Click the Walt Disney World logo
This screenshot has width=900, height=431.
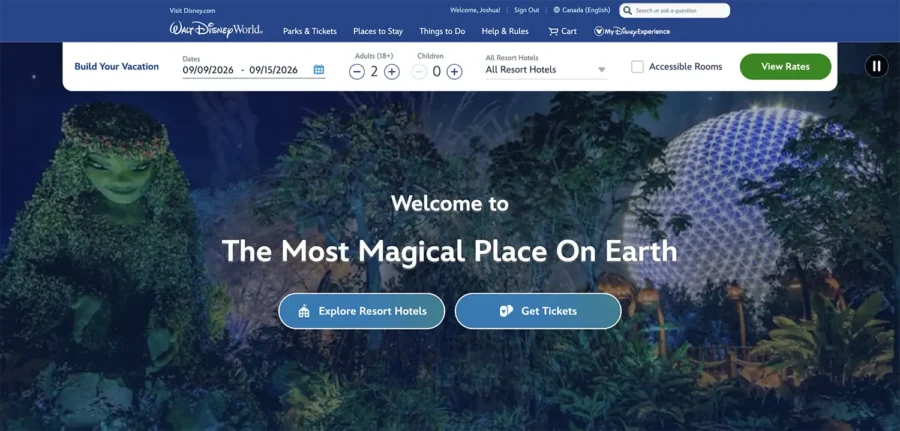(216, 30)
